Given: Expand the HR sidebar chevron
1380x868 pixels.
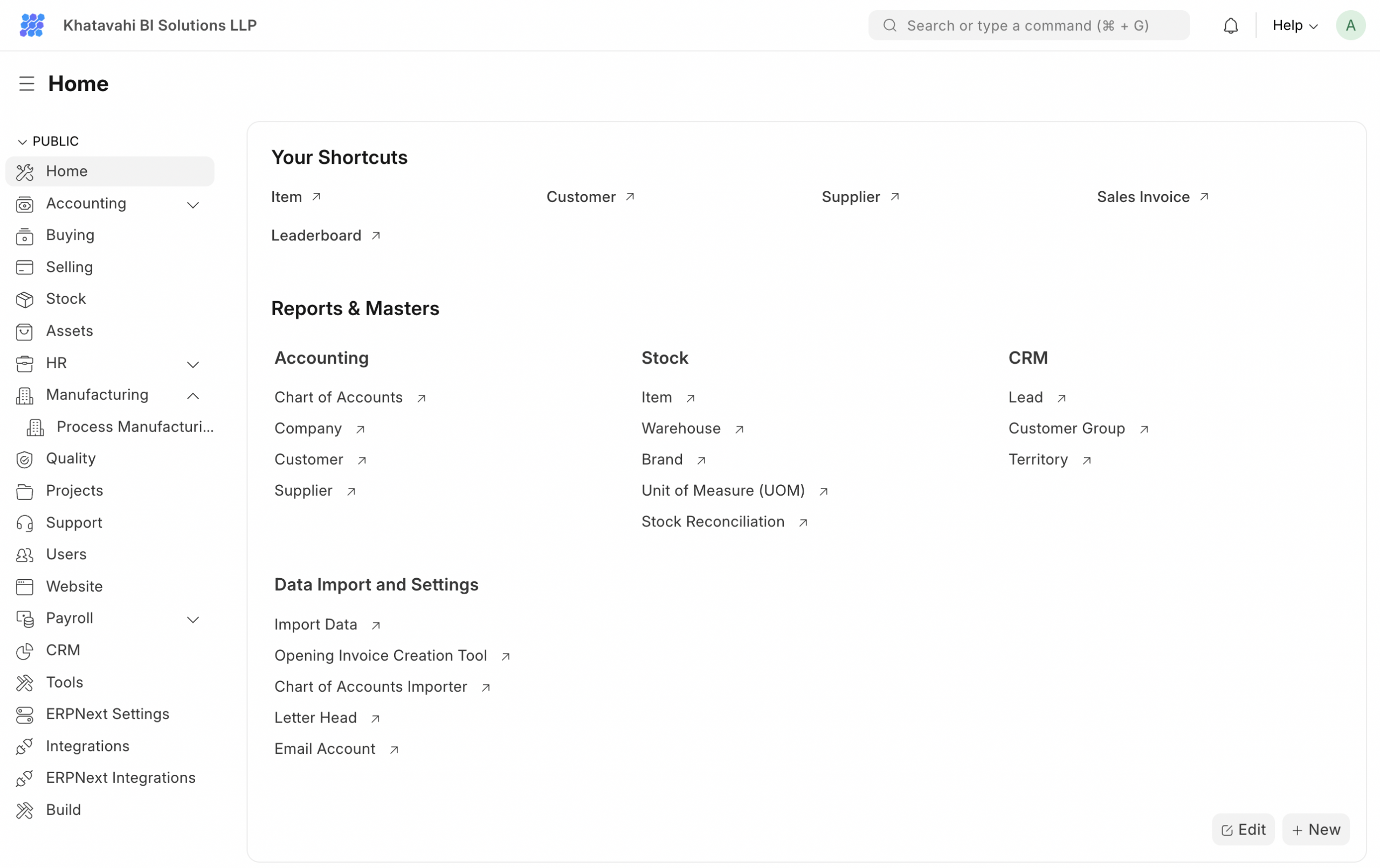Looking at the screenshot, I should [193, 364].
